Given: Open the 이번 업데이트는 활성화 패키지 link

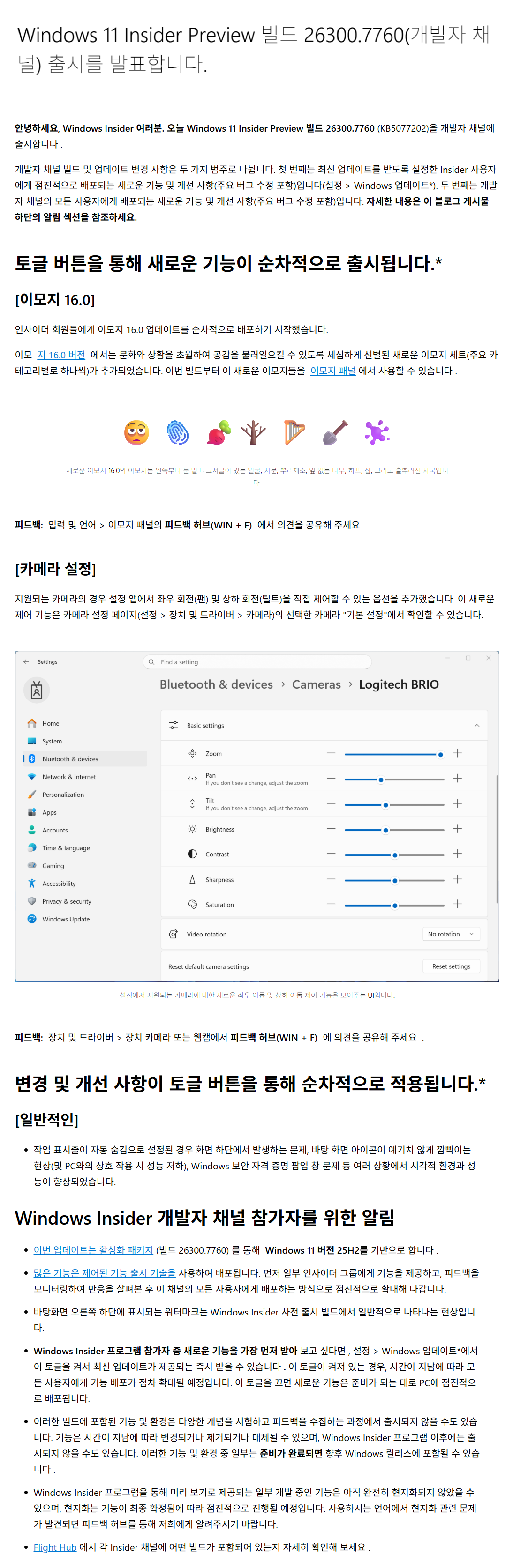Looking at the screenshot, I should (x=93, y=1249).
